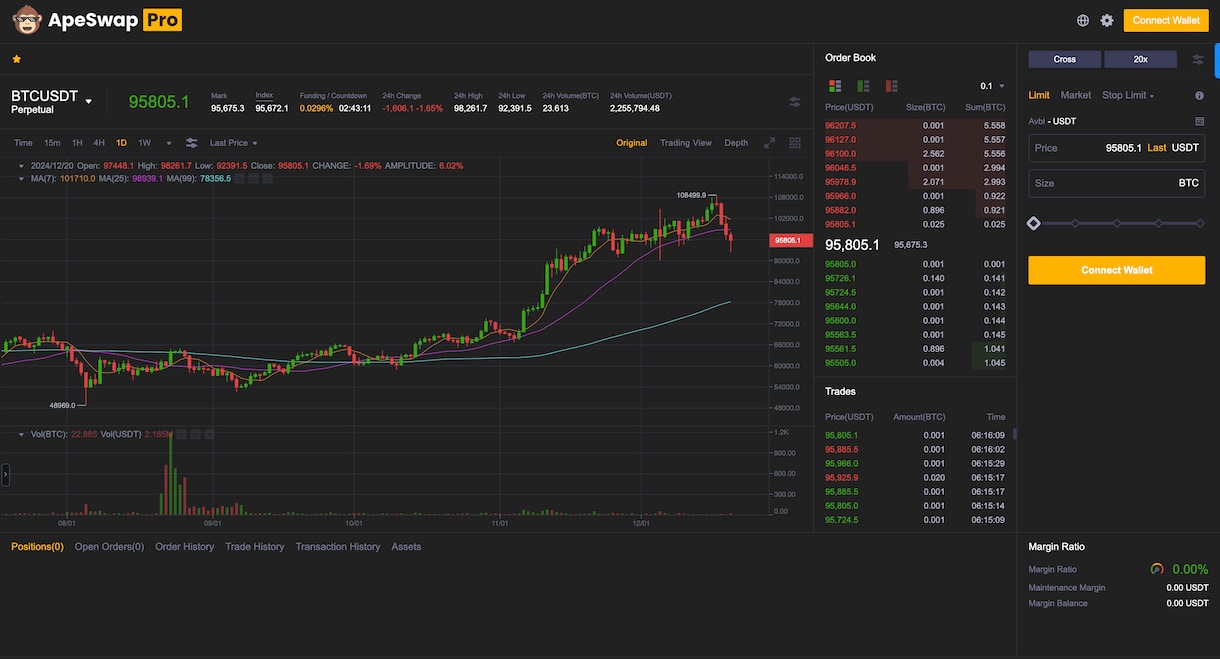Viewport: 1220px width, 659px height.
Task: Open the Transaction History tab
Action: click(338, 547)
